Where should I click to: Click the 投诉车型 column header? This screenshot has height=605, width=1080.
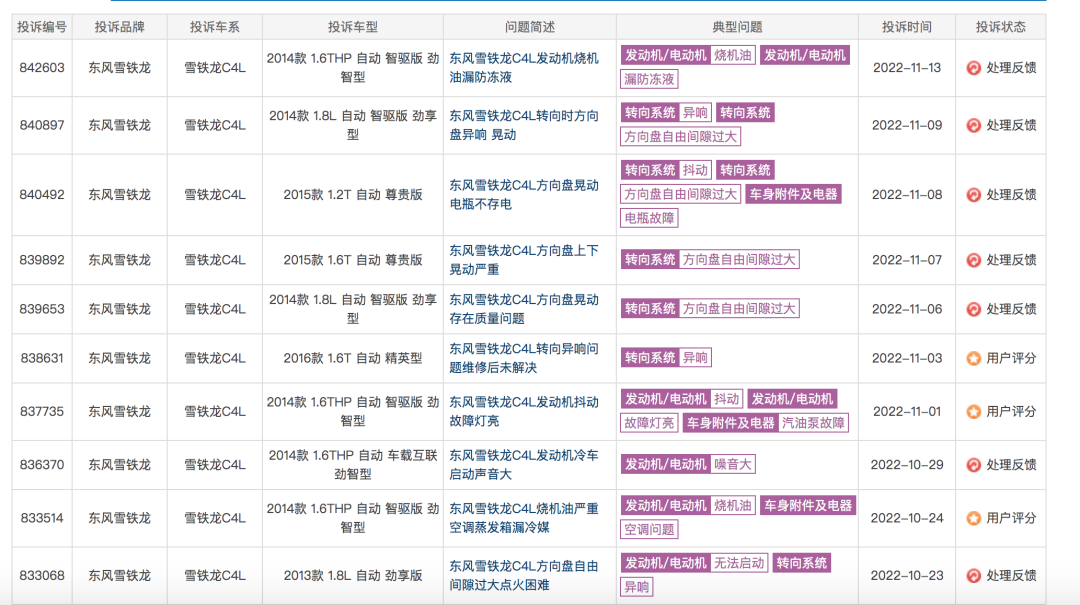point(353,27)
